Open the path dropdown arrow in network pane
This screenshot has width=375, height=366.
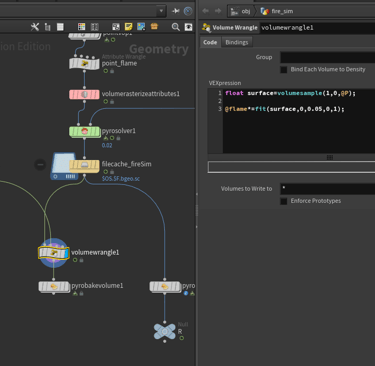(161, 11)
